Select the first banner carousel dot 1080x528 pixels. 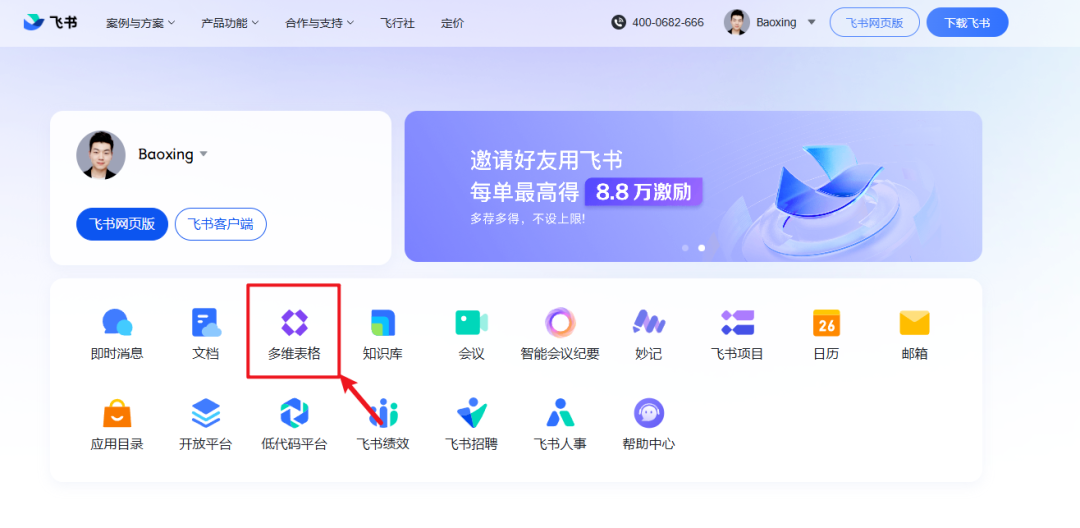pyautogui.click(x=685, y=248)
